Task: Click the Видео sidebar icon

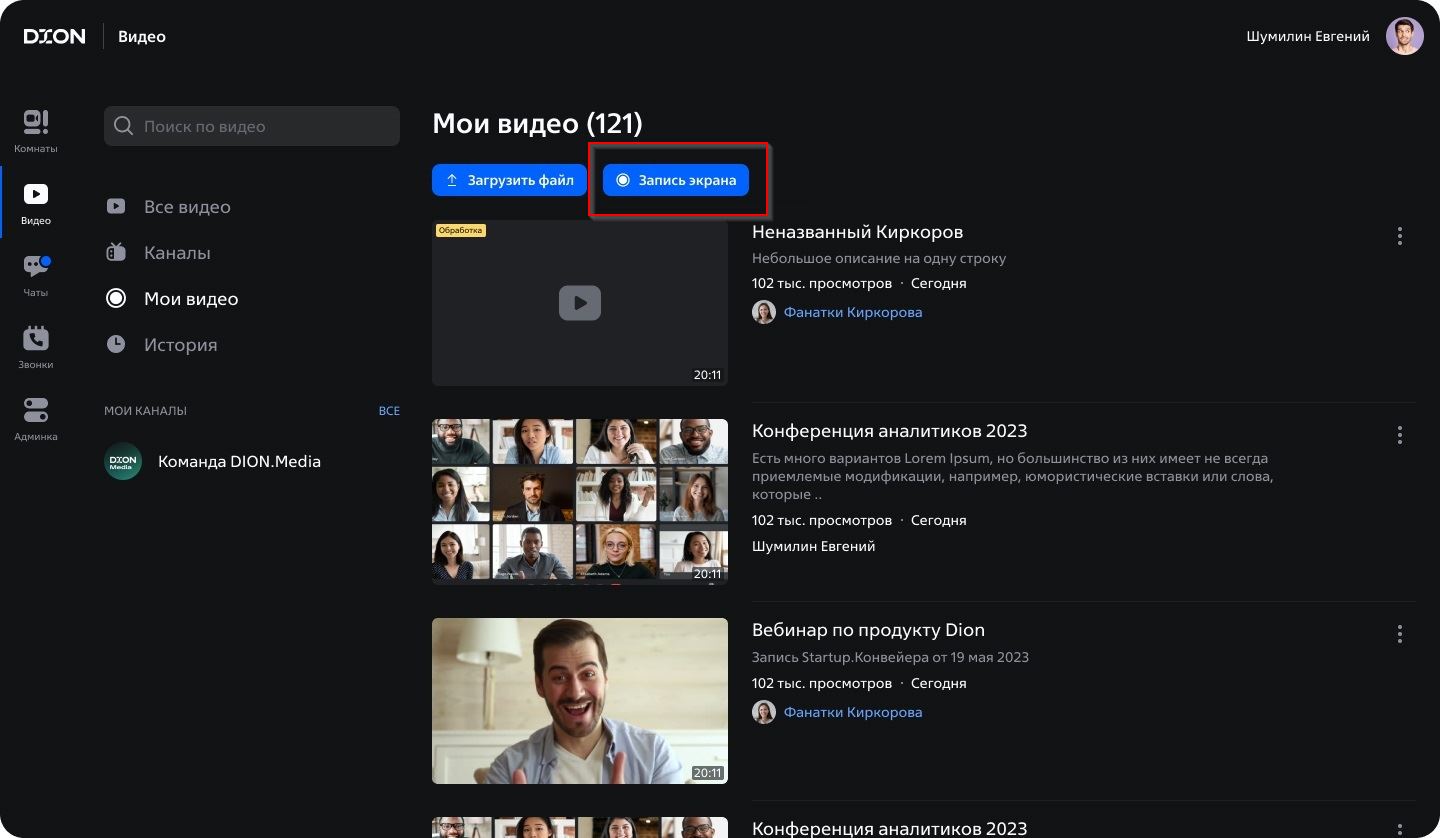Action: point(36,202)
